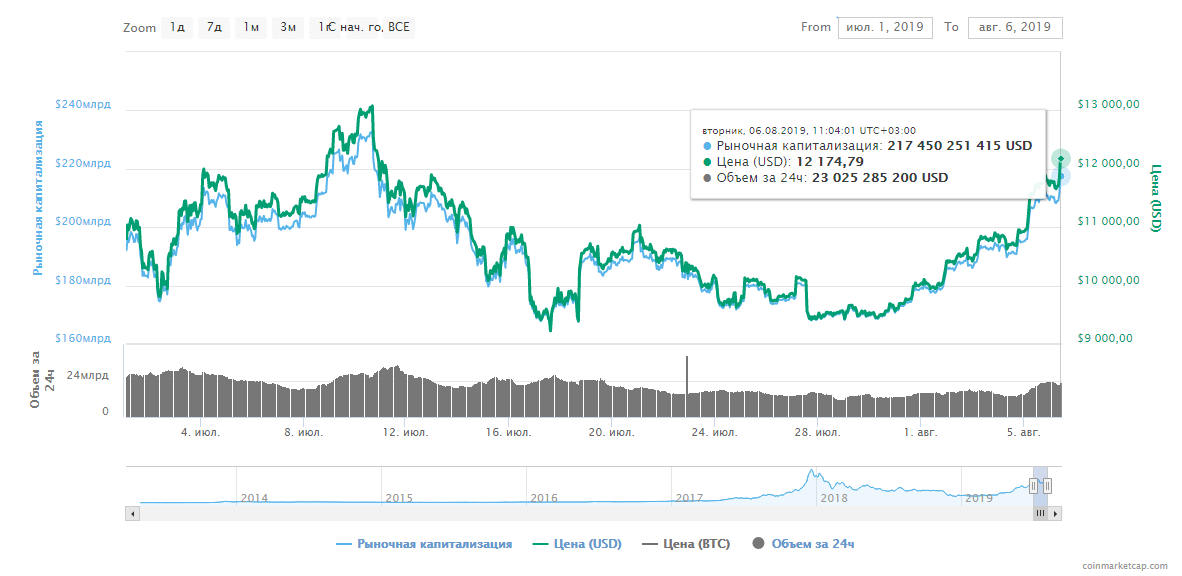
Task: Click the navigator right range handle
Action: pos(1048,486)
